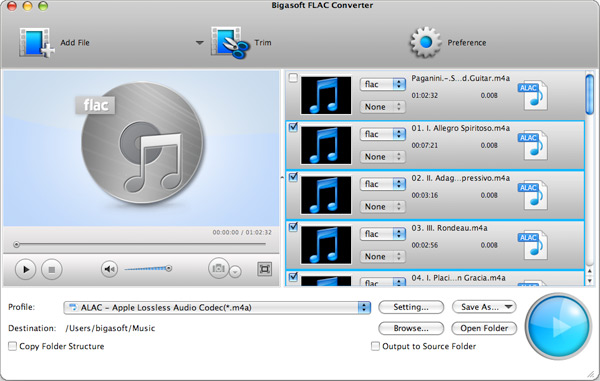Open the Add File dropdown arrow
This screenshot has width=600, height=381.
[199, 42]
